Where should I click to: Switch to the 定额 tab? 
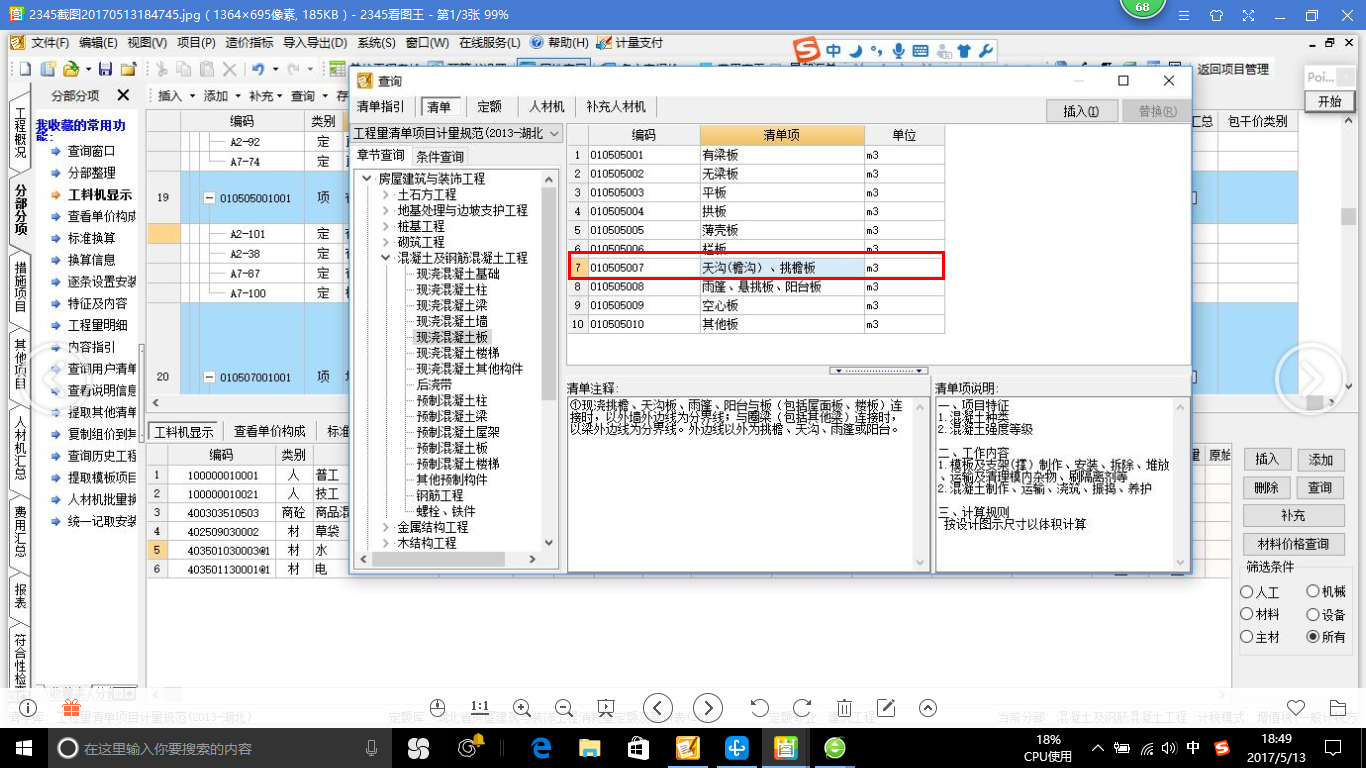click(489, 107)
